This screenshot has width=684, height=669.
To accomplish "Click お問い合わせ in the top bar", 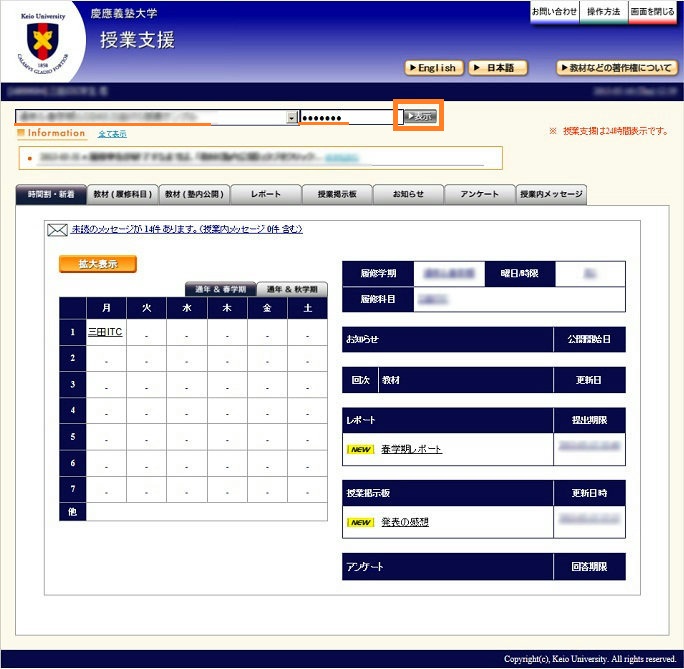I will click(554, 11).
